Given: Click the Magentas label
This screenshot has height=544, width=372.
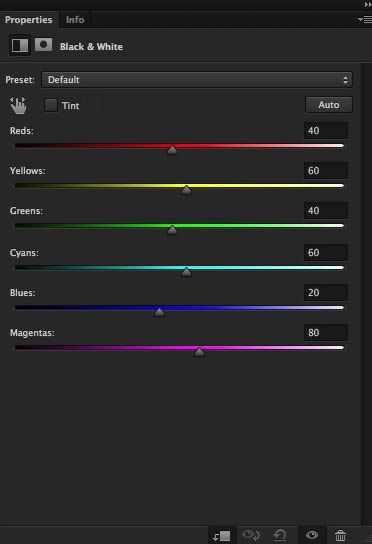Looking at the screenshot, I should coord(32,333).
